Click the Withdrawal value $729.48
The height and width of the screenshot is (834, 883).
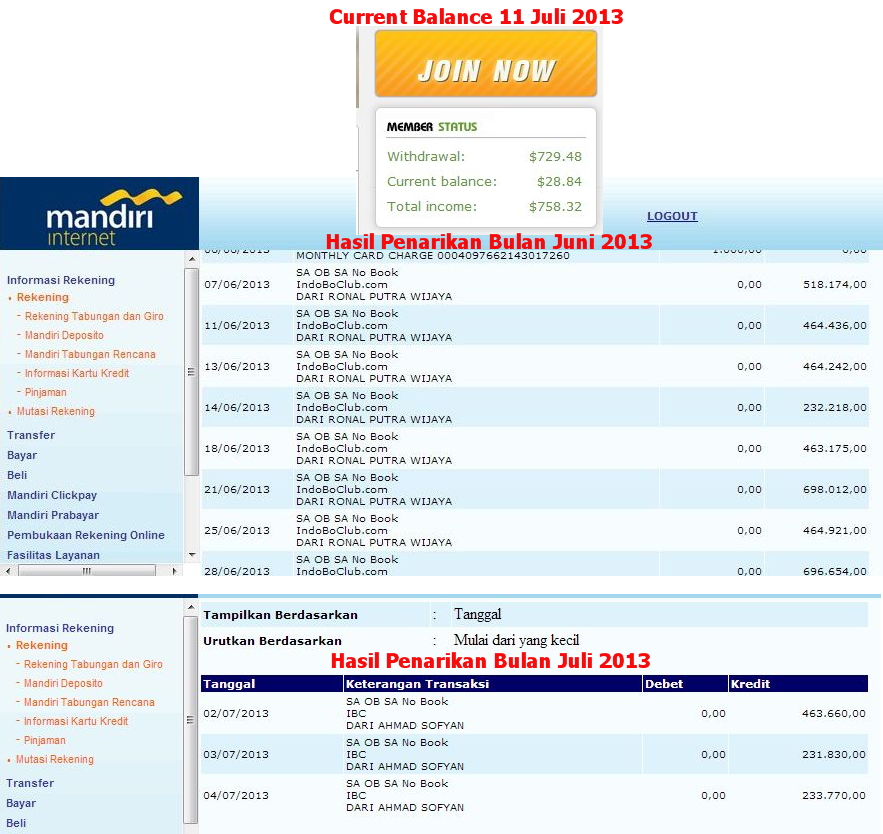point(555,157)
